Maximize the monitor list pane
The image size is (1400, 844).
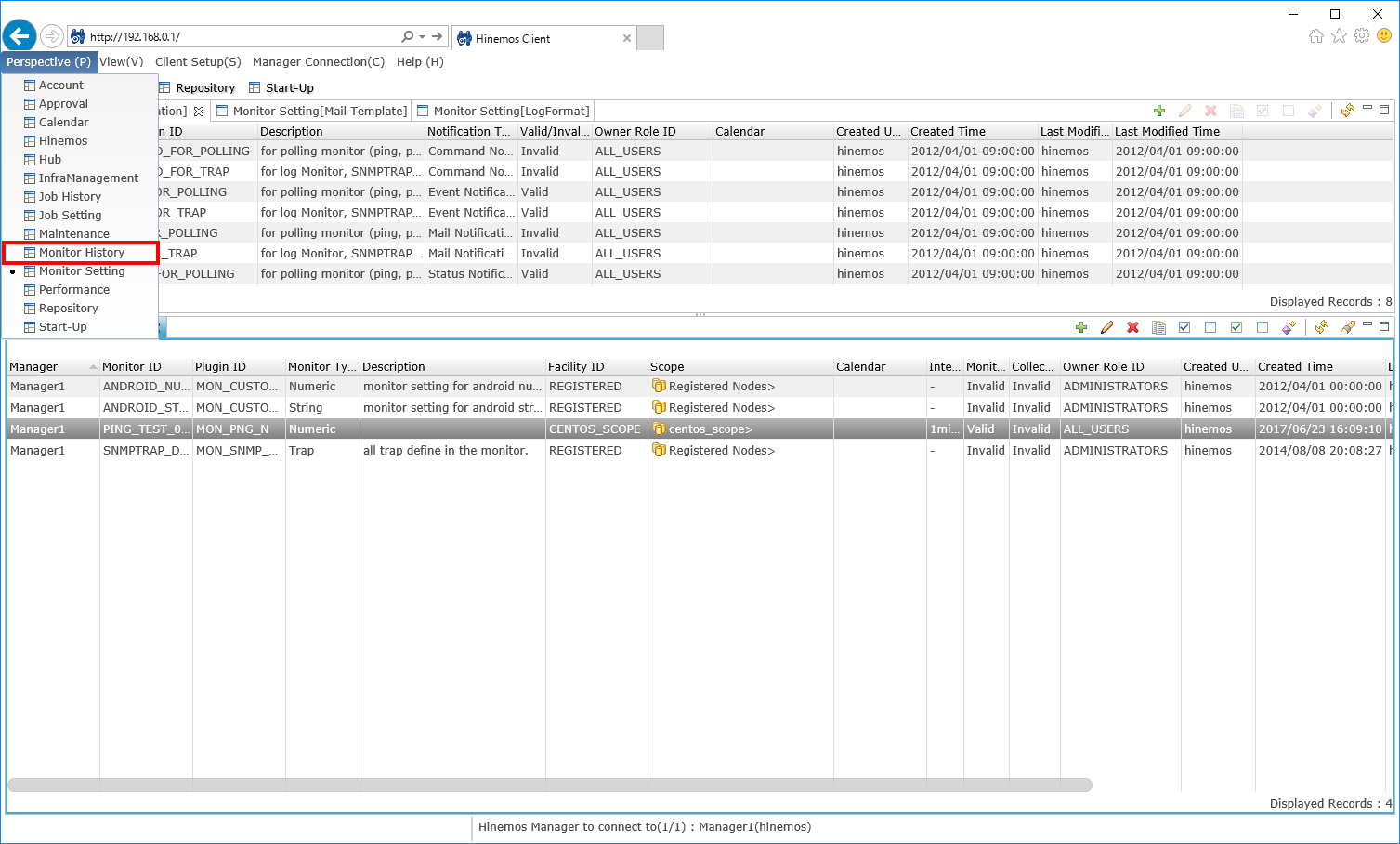coord(1384,326)
